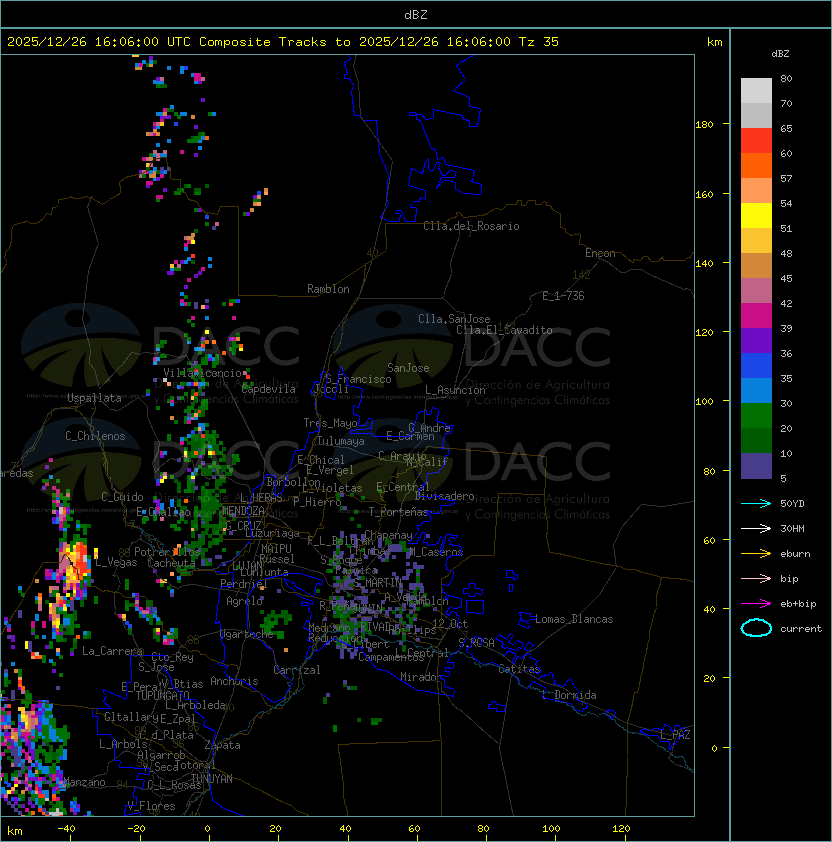Select the slate swatch between 10 and 5

[756, 466]
